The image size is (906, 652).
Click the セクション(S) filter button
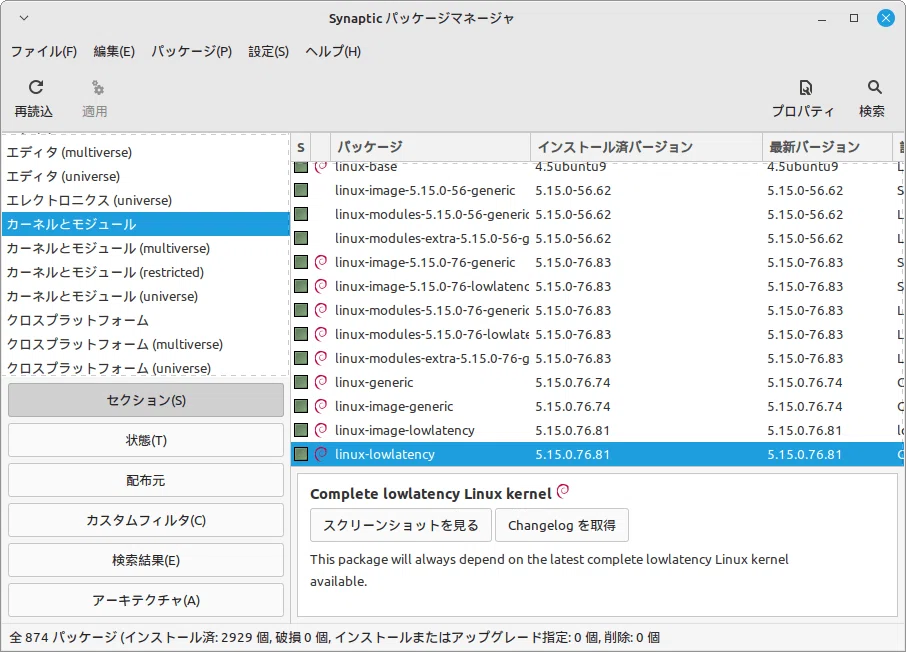click(146, 400)
